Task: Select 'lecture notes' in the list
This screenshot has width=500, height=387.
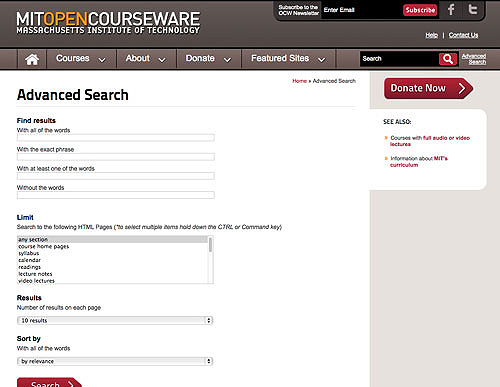Action: point(112,274)
